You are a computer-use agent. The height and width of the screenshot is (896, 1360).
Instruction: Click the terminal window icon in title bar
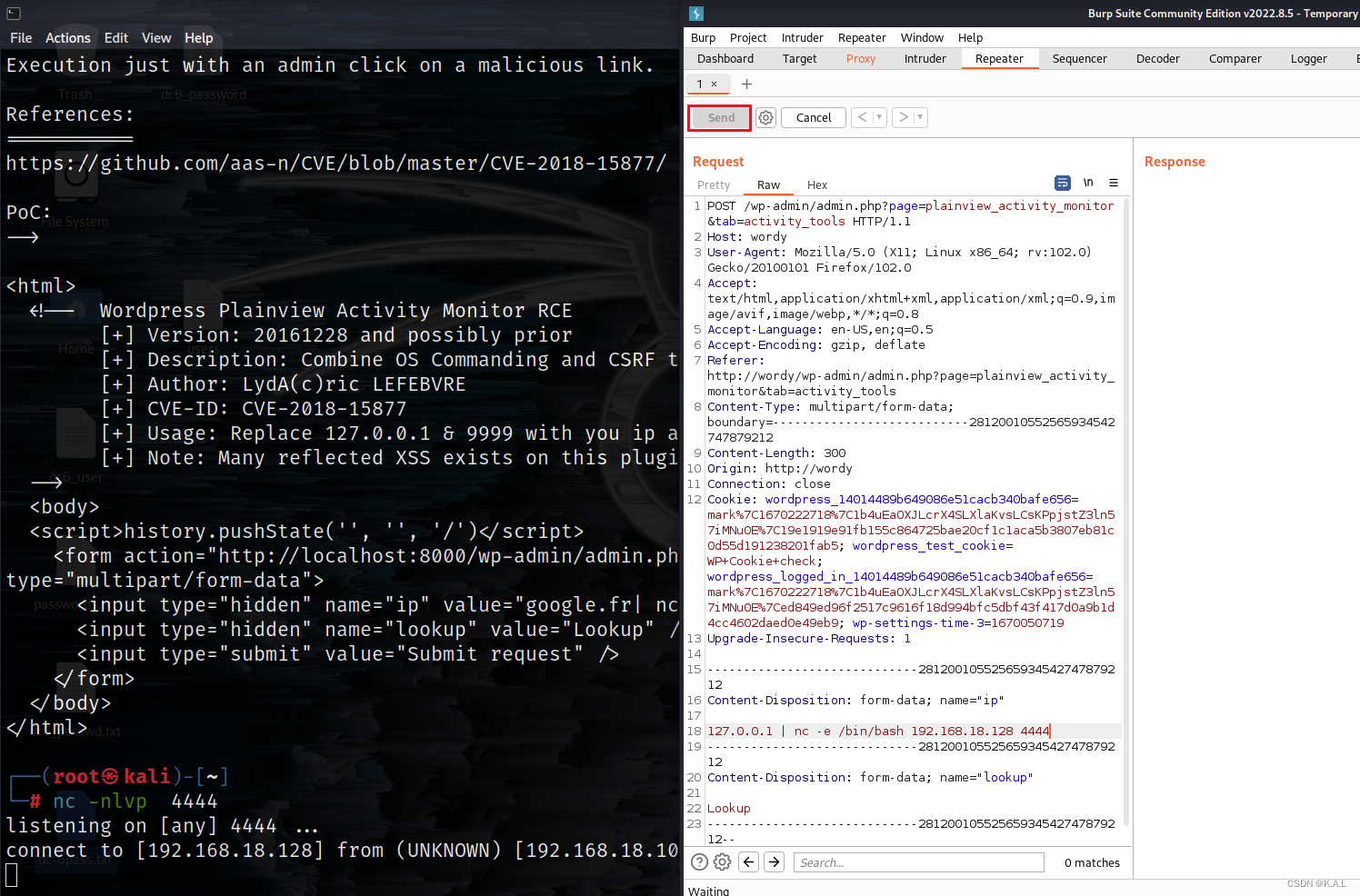pyautogui.click(x=14, y=14)
